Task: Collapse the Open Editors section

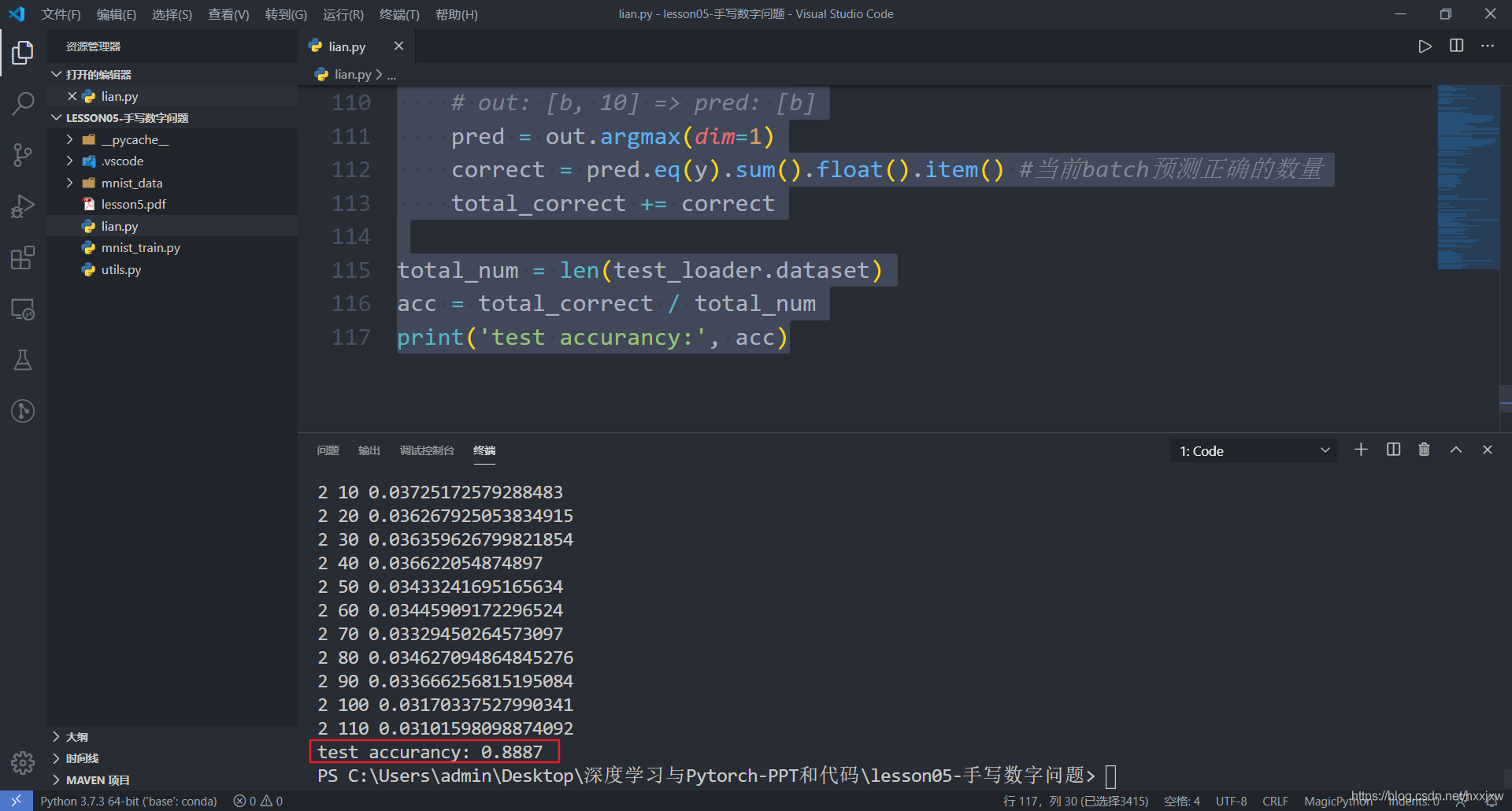Action: coord(56,74)
